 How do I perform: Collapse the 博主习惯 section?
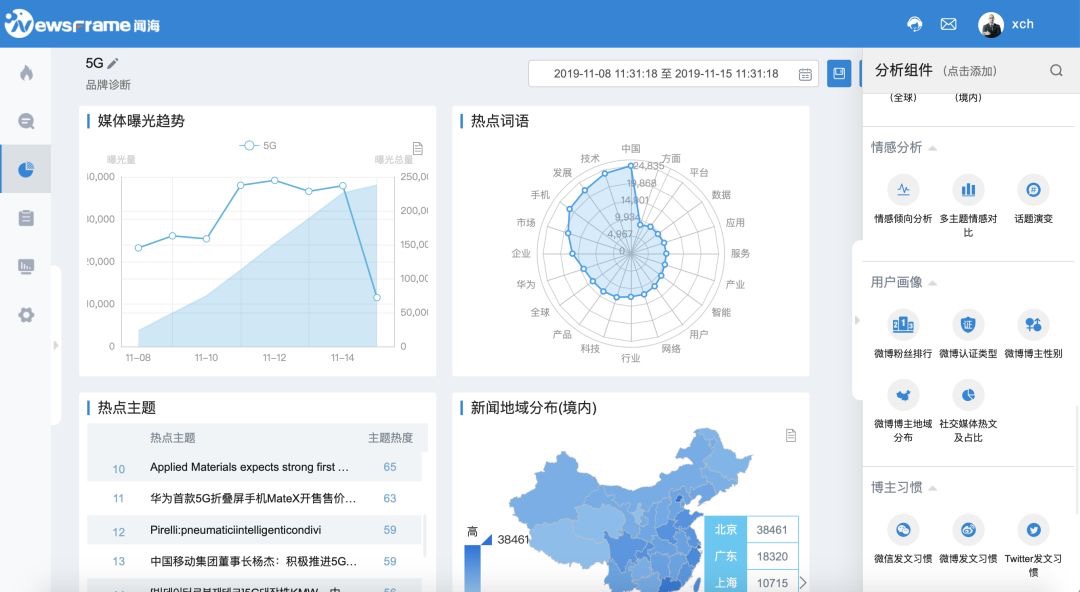tap(932, 488)
